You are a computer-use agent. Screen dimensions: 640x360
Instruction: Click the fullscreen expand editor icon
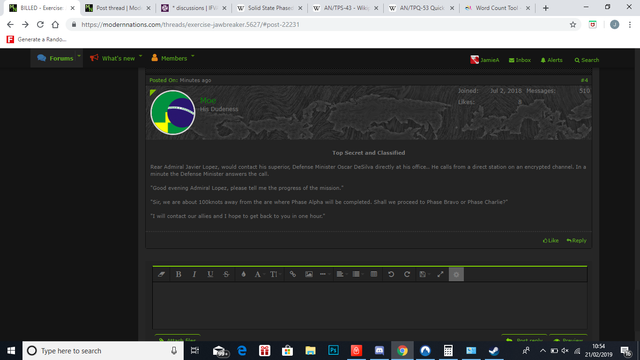click(x=440, y=274)
